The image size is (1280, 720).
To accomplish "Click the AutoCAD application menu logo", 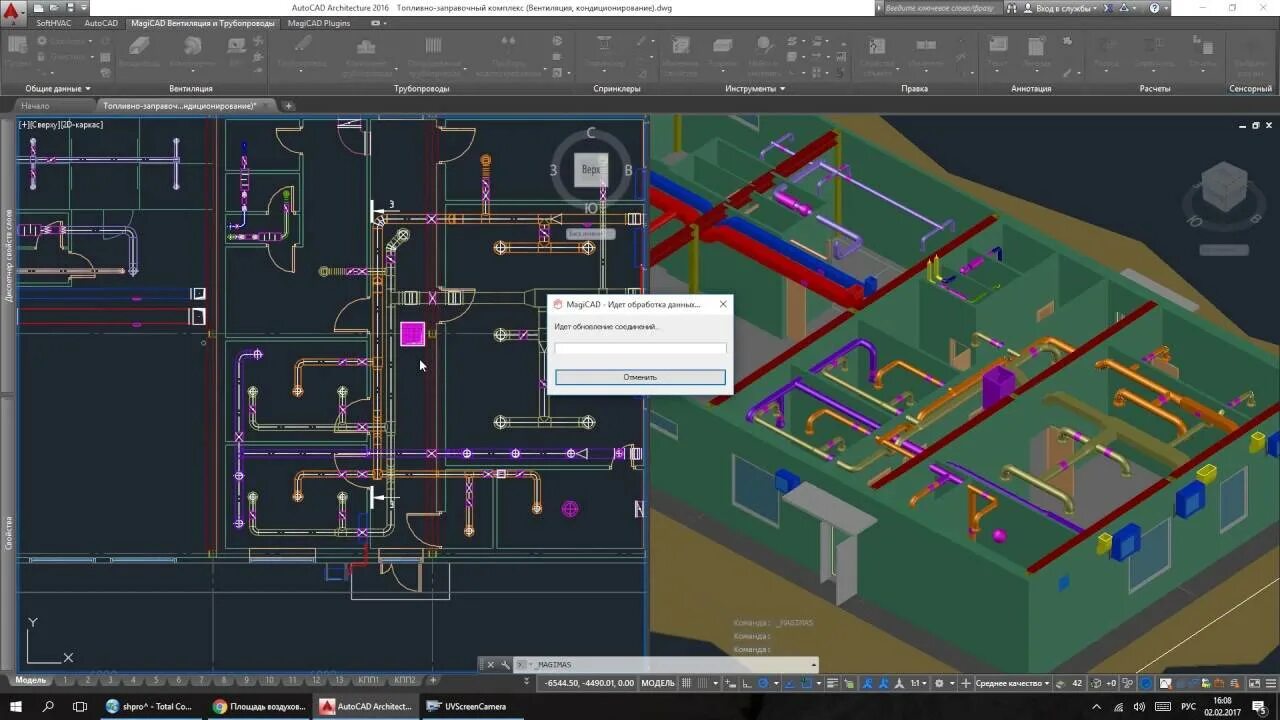I will [x=10, y=8].
